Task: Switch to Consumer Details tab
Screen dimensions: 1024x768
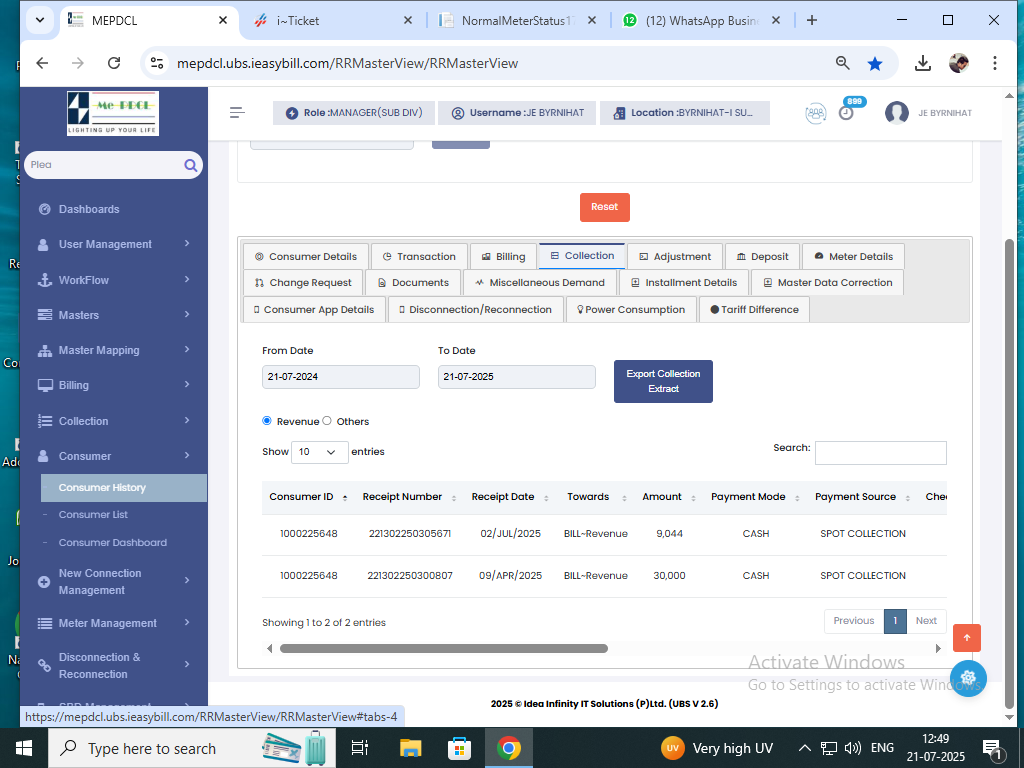Action: [306, 256]
